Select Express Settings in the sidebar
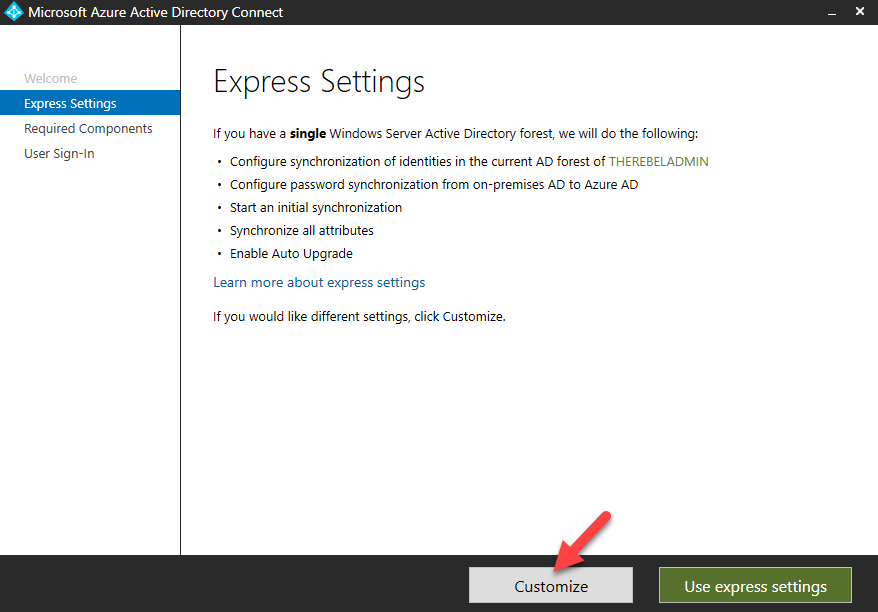The width and height of the screenshot is (878, 612). pos(90,103)
